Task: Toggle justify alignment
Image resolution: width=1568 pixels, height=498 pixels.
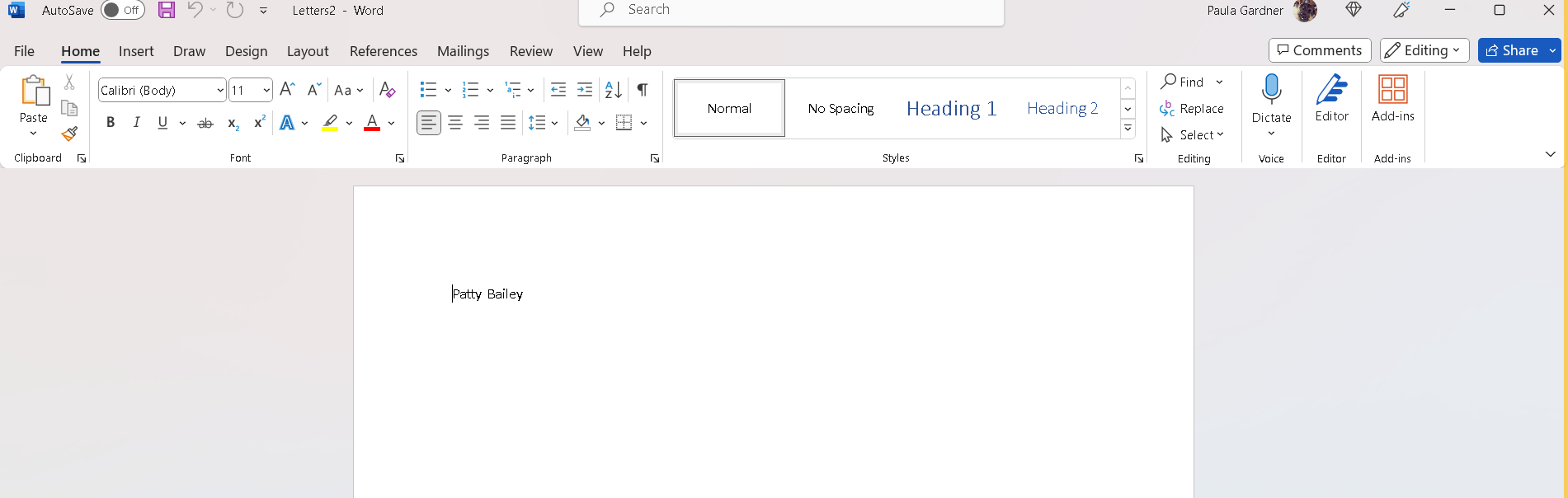Action: [x=508, y=123]
